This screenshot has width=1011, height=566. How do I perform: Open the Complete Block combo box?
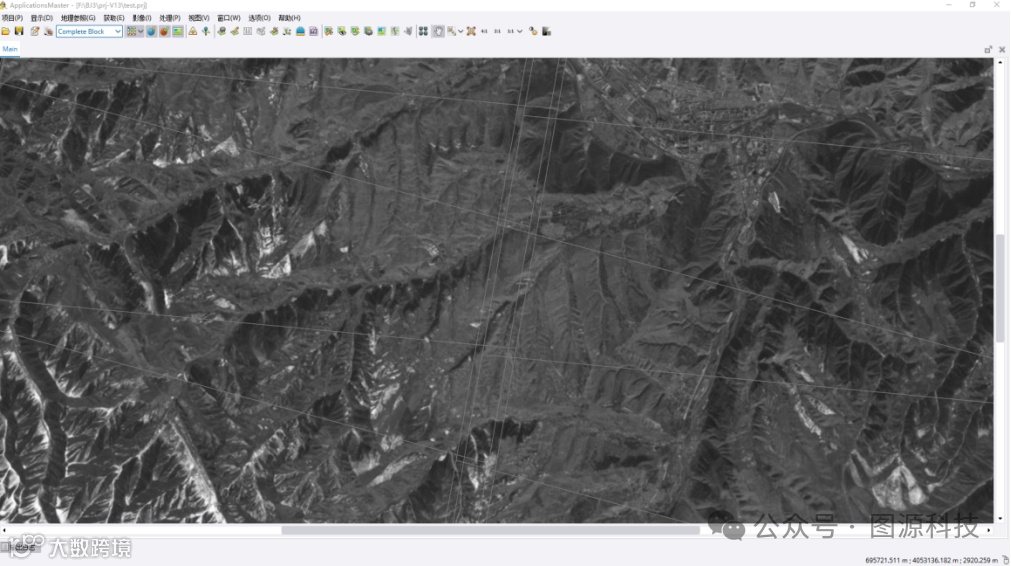89,31
